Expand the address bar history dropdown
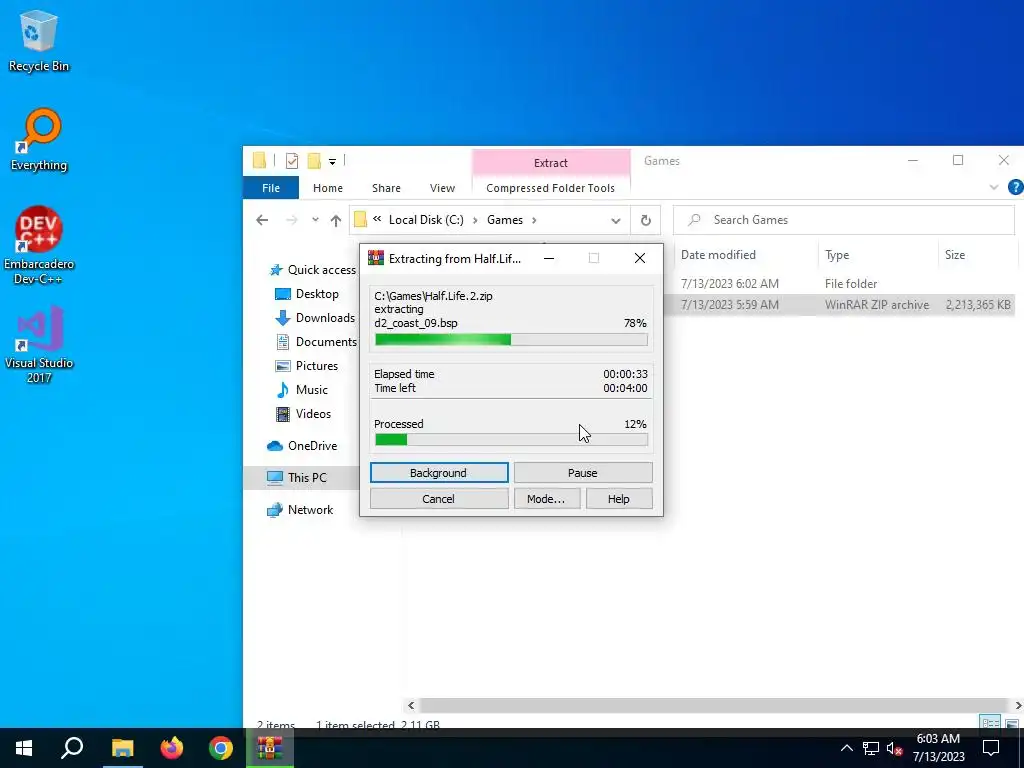1024x768 pixels. tap(615, 221)
